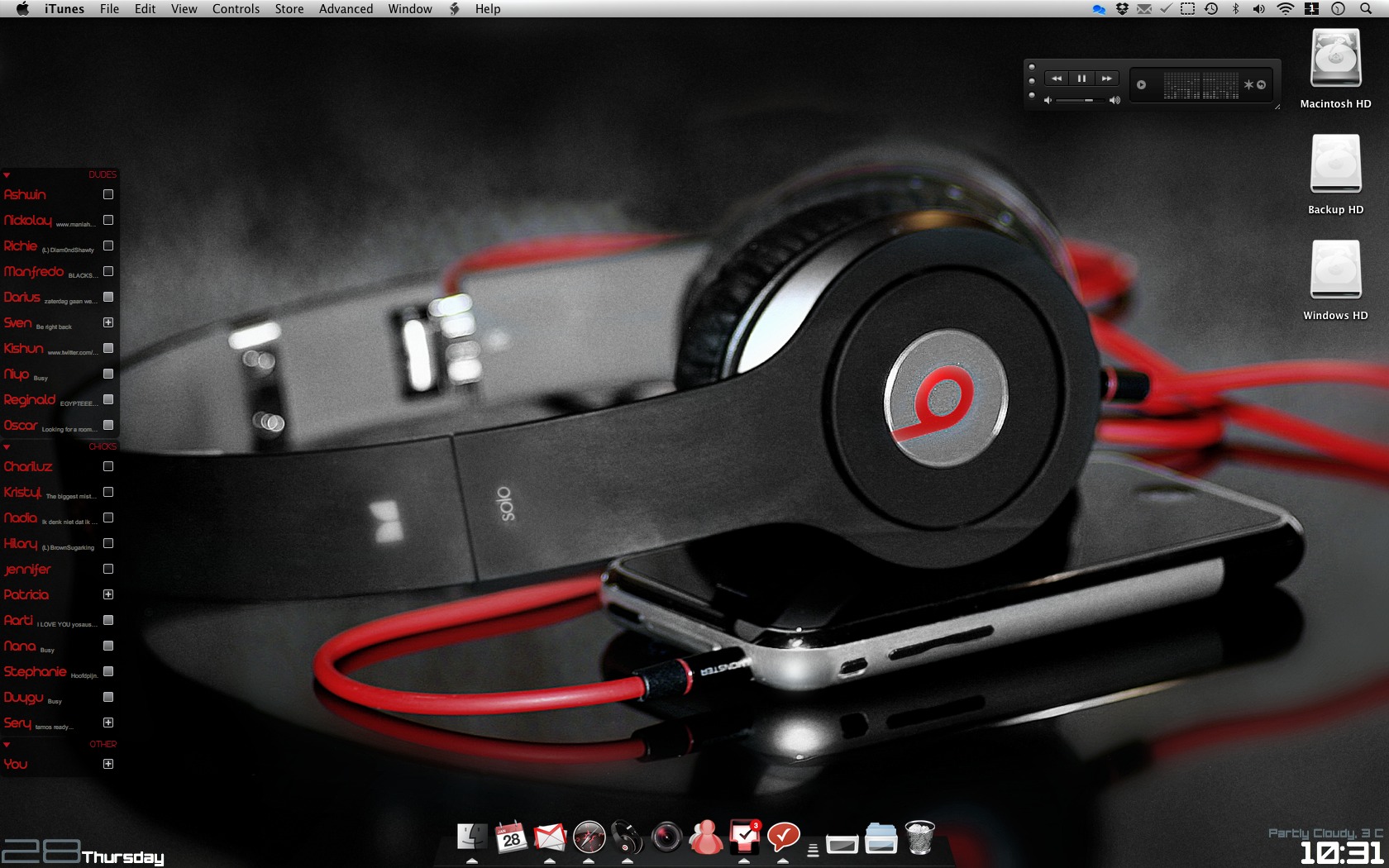Open the Wi-Fi status menu
This screenshot has width=1389, height=868.
coord(1285,9)
